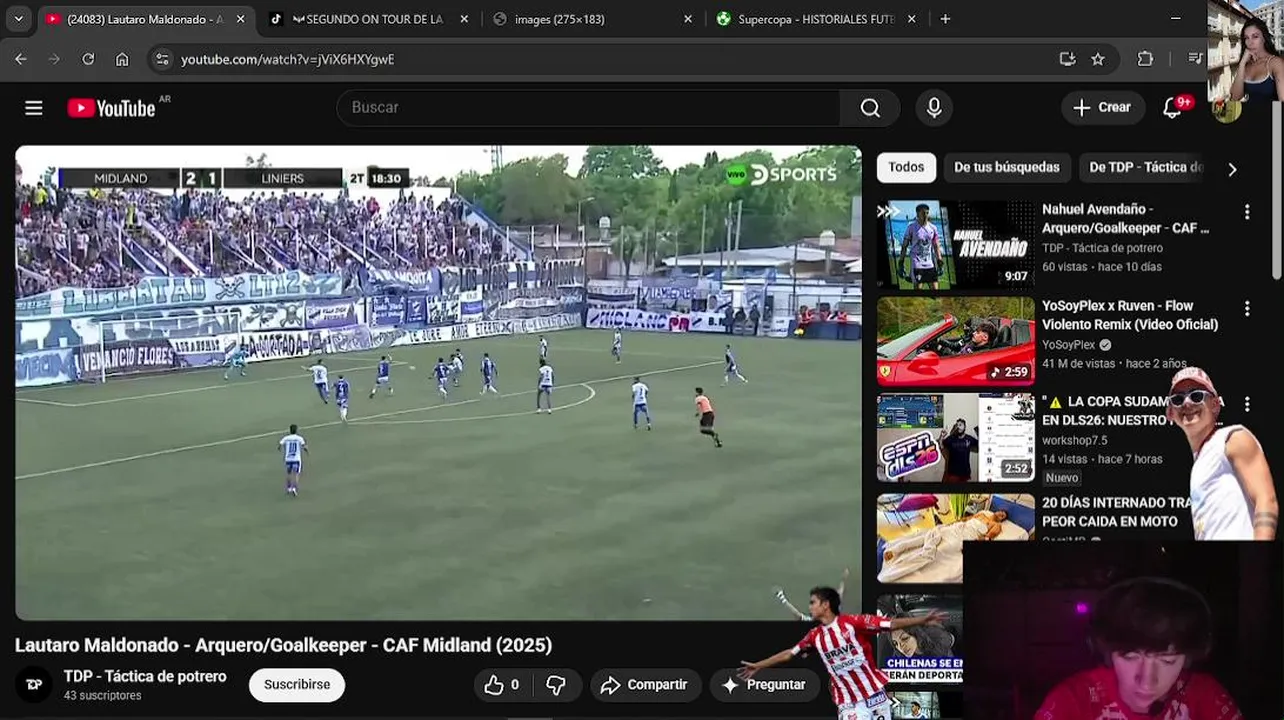Close the SEGUNDO ON TOUR tab
Image resolution: width=1284 pixels, height=720 pixels.
click(x=464, y=19)
